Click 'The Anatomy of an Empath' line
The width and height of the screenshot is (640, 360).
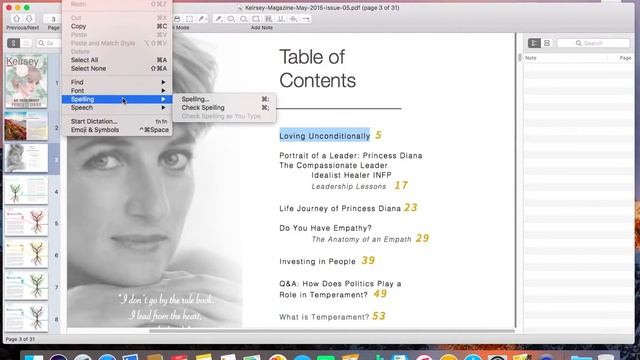click(361, 240)
